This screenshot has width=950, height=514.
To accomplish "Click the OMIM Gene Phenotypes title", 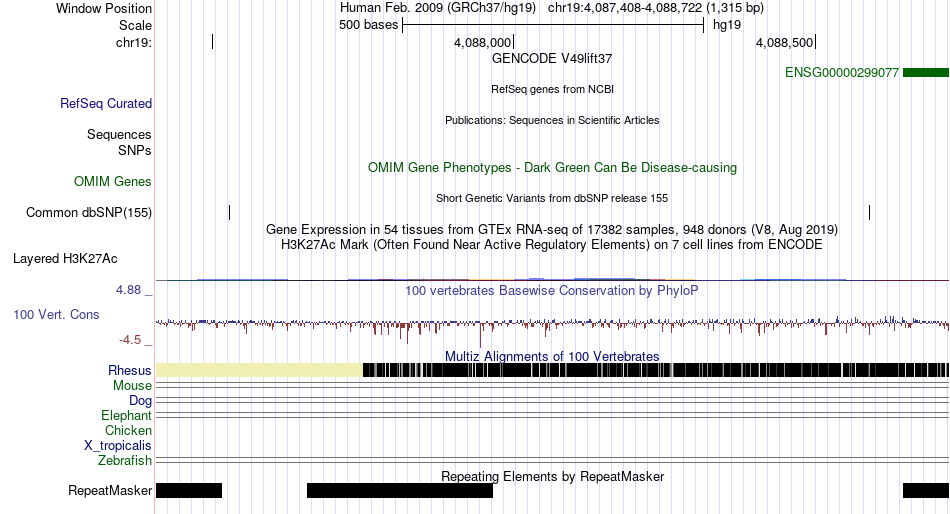I will click(552, 168).
